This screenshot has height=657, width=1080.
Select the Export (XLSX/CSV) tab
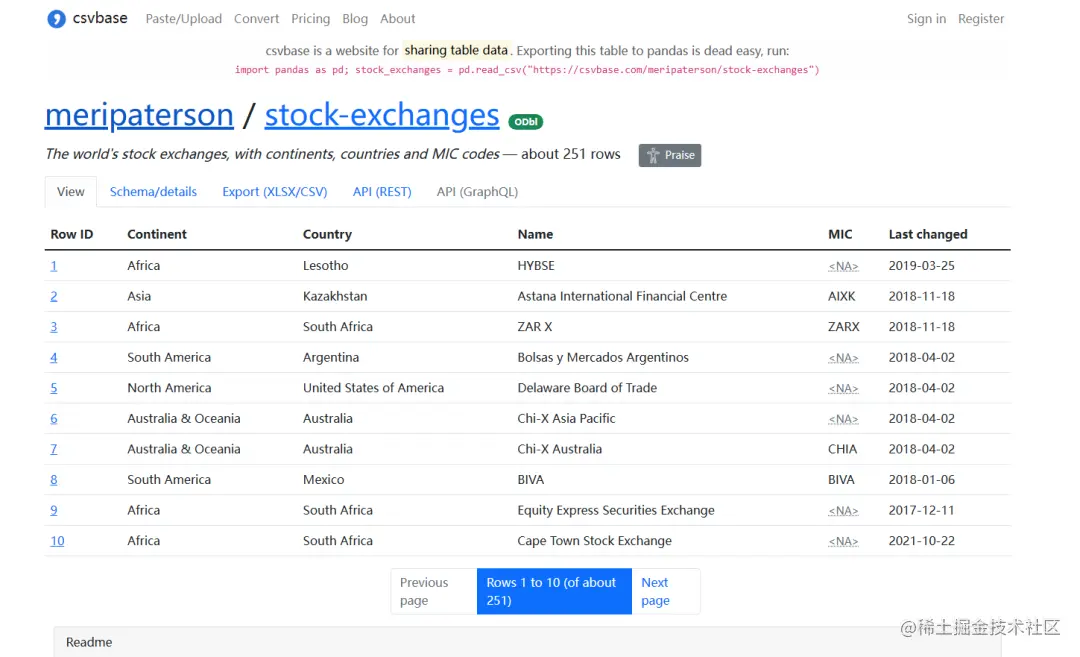click(x=275, y=192)
